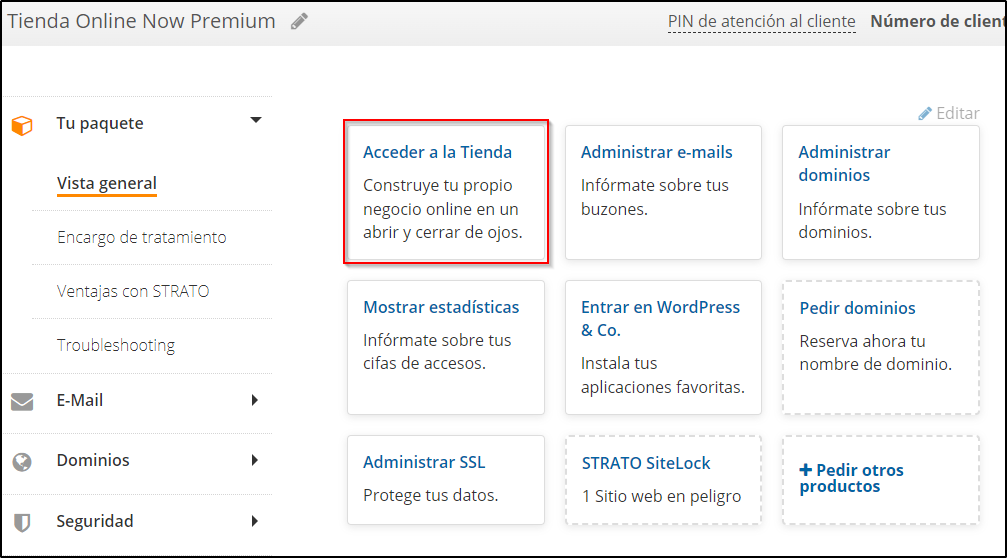Open Mostrar estadísticas

click(x=441, y=307)
